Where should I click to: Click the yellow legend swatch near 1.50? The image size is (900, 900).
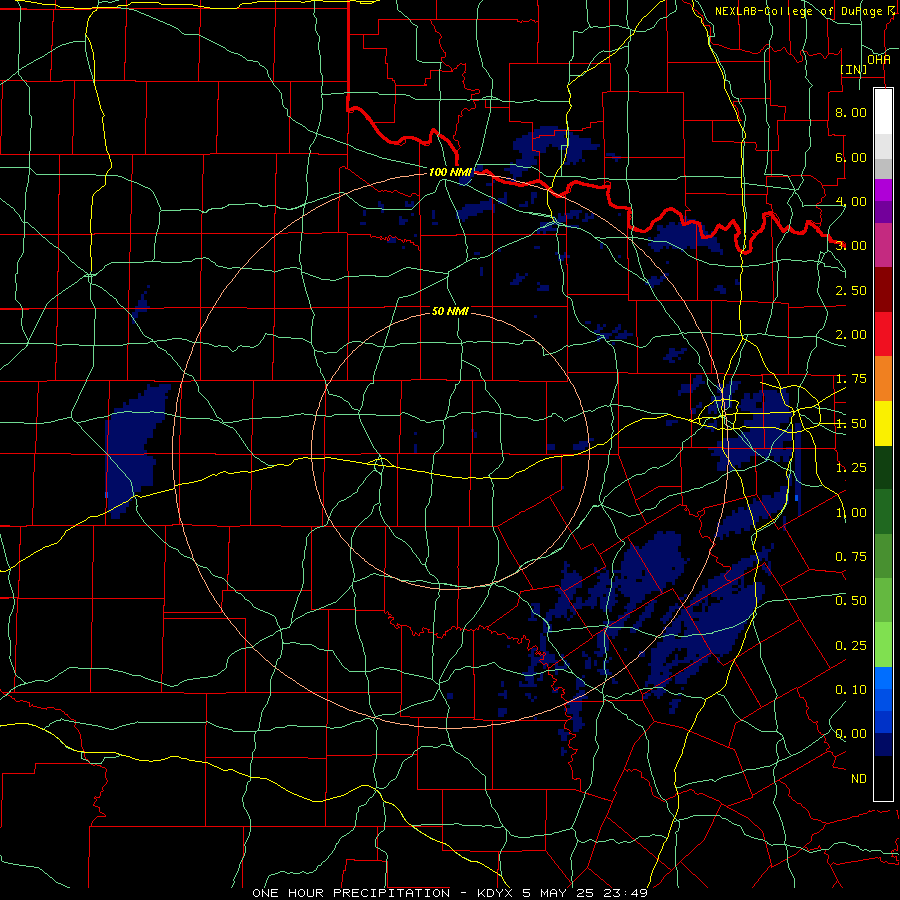(x=883, y=423)
